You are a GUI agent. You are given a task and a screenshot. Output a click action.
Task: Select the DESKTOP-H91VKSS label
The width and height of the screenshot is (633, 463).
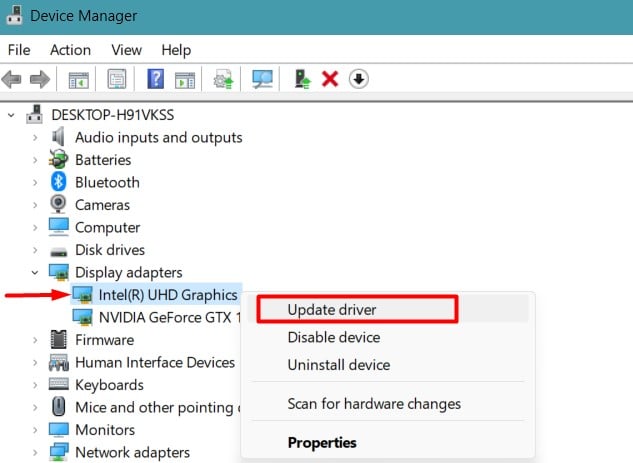click(113, 115)
